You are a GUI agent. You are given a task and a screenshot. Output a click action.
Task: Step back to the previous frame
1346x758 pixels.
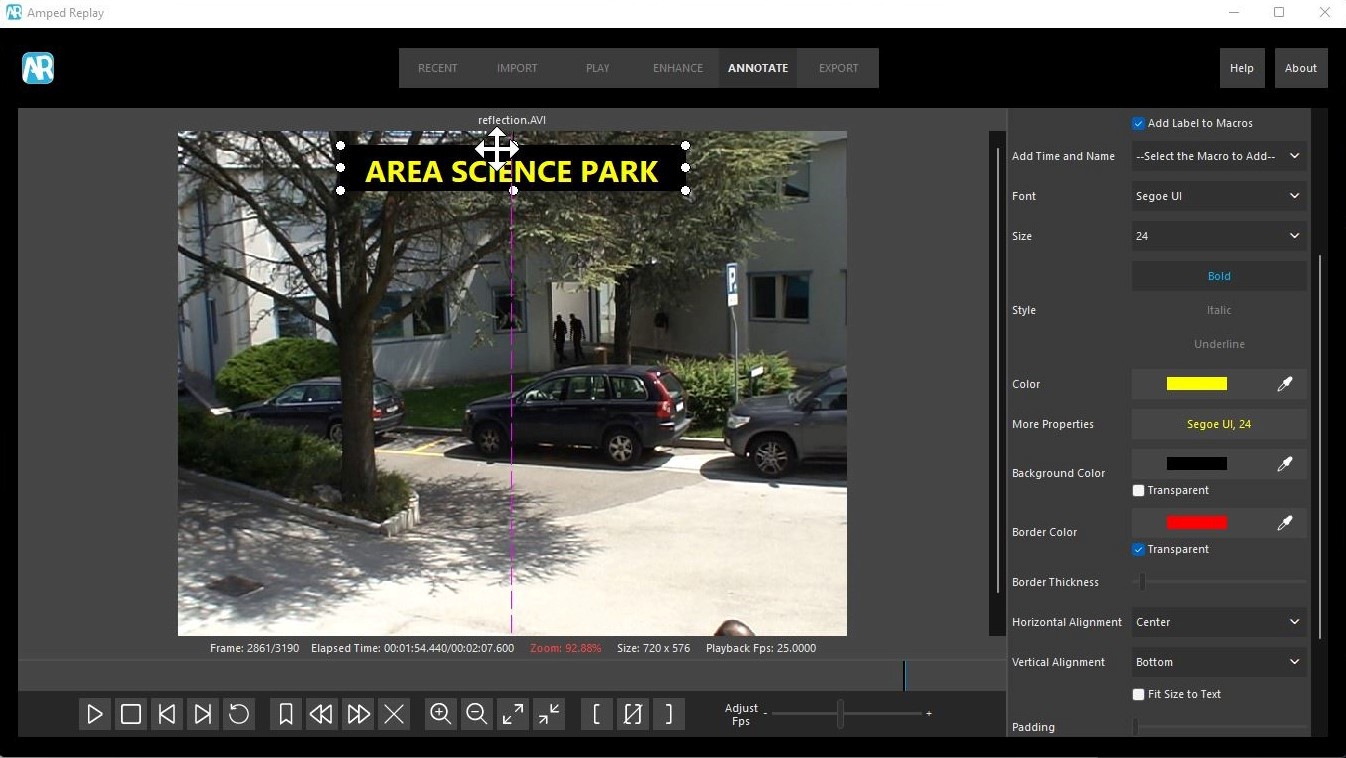tap(167, 714)
